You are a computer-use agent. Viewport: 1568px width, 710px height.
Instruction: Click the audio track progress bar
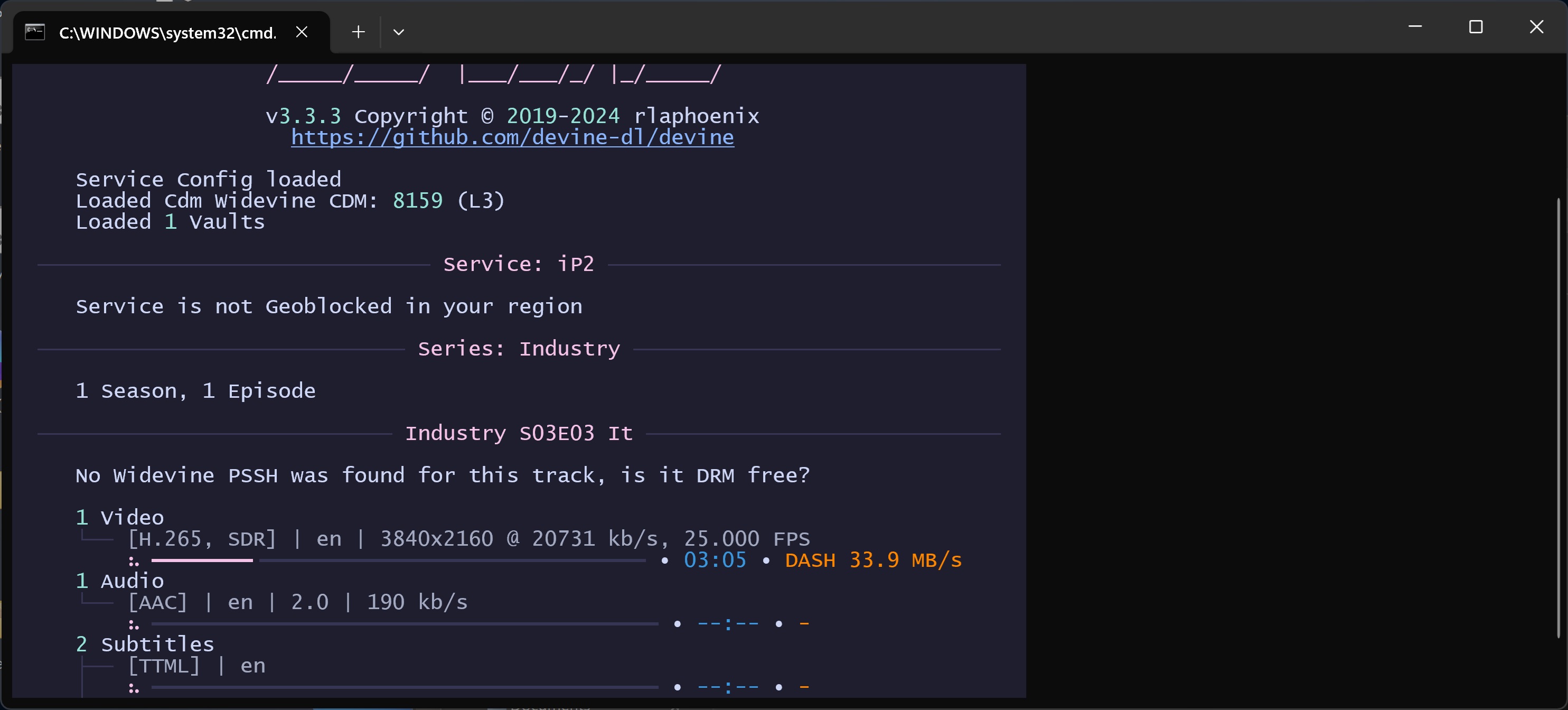pos(405,623)
